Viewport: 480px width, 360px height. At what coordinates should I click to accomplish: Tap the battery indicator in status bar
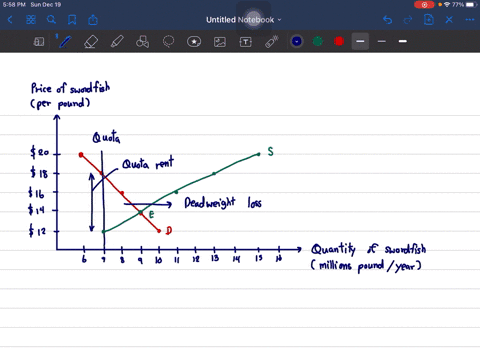pos(471,5)
